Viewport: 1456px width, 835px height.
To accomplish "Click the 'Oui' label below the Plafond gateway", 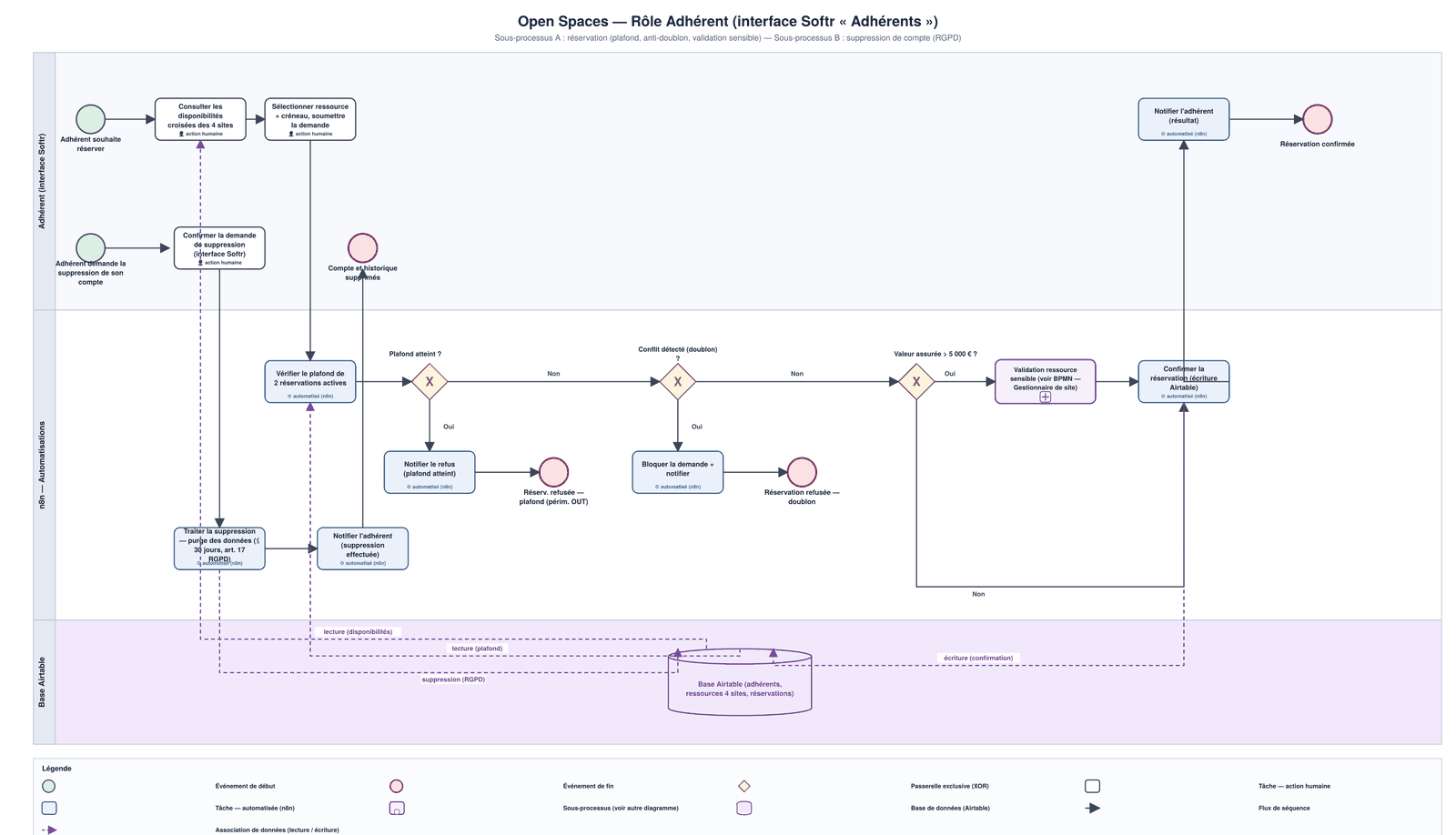I will [449, 427].
